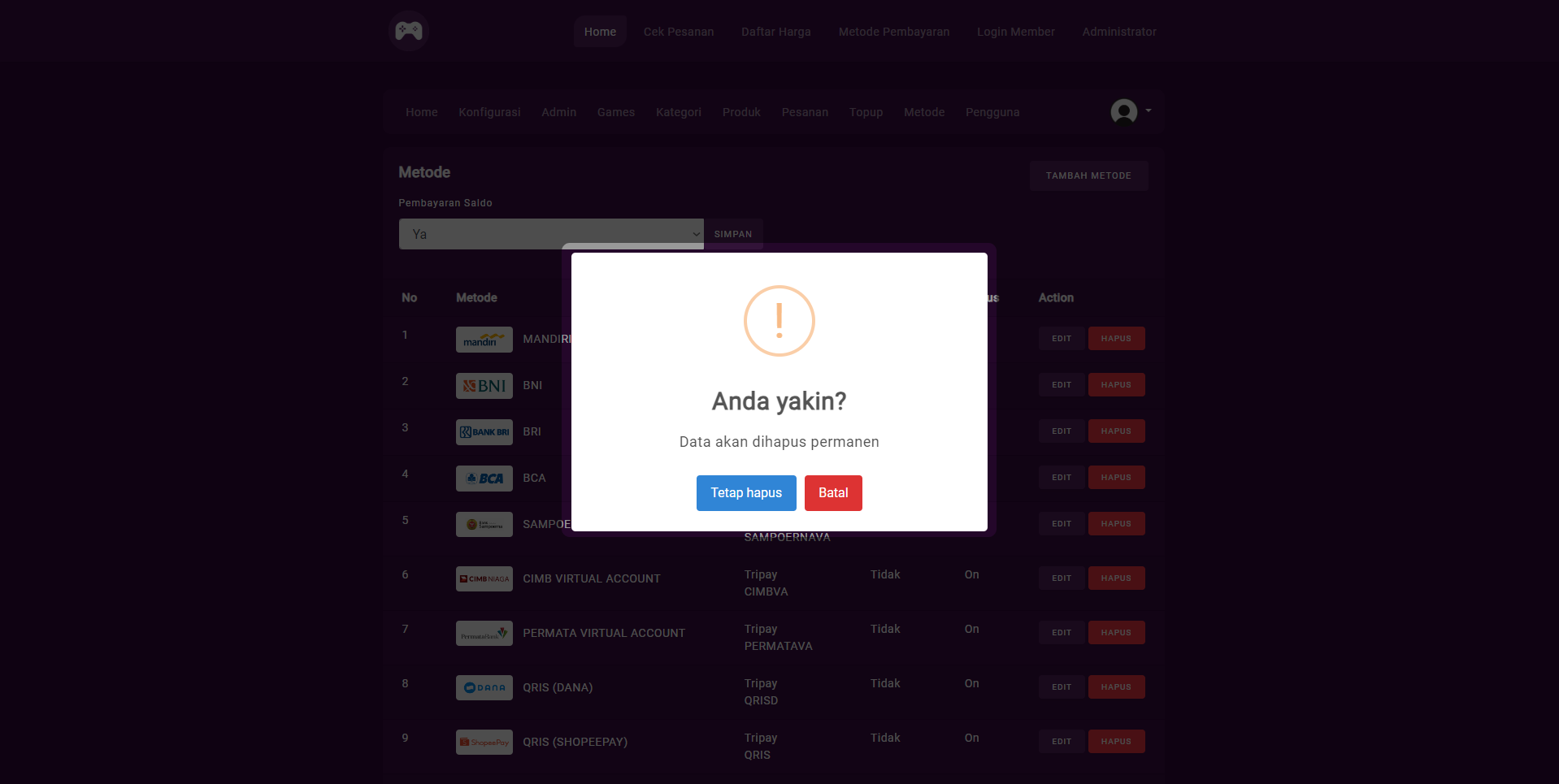Click the Action column header
This screenshot has width=1559, height=784.
point(1056,298)
